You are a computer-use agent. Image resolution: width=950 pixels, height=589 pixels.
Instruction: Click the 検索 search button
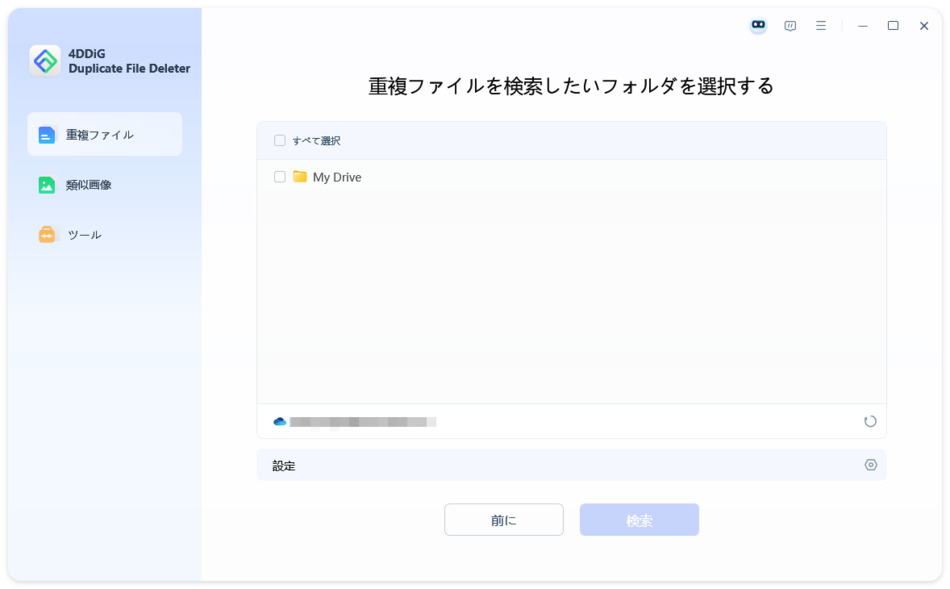tap(639, 519)
